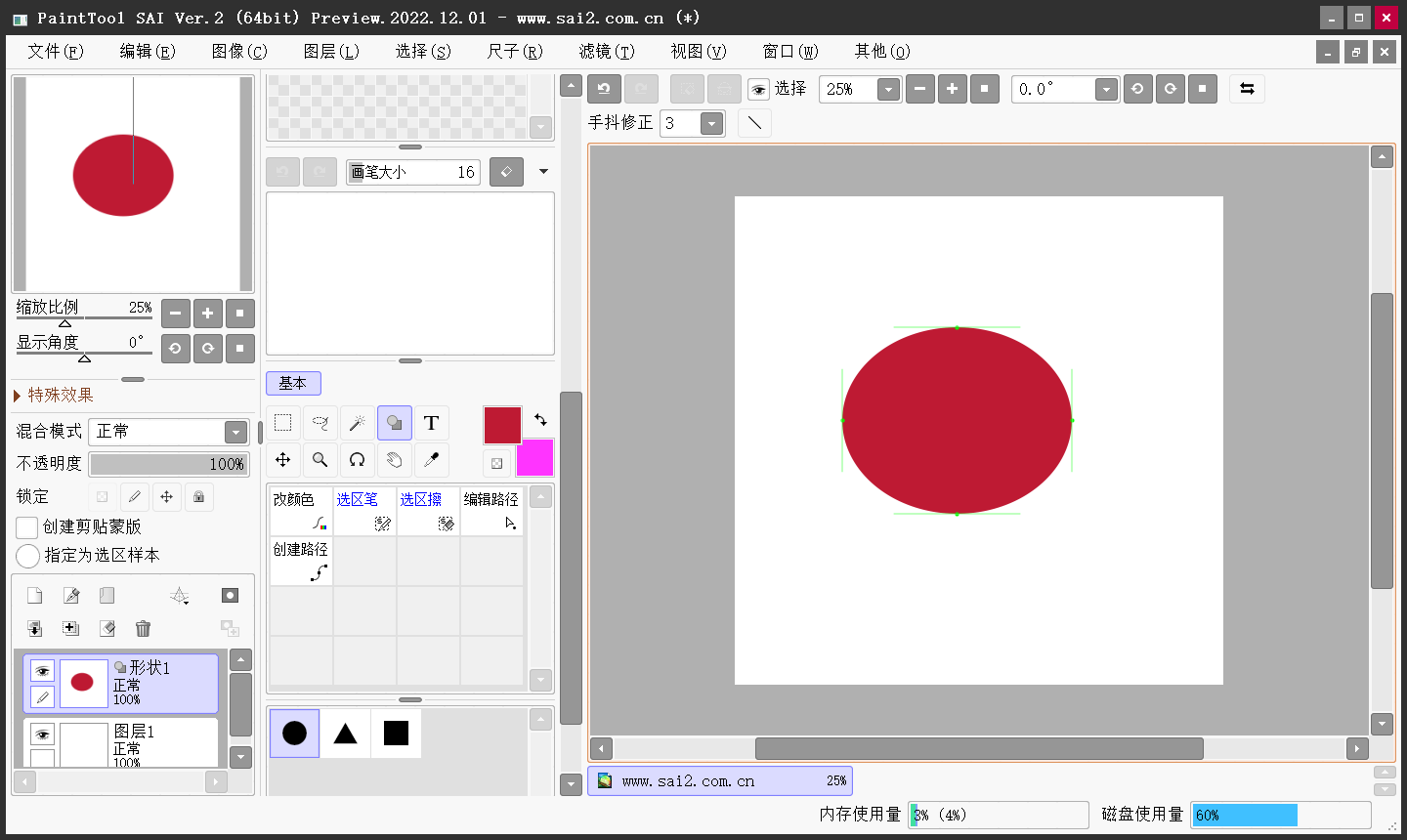This screenshot has width=1407, height=840.
Task: Click the www.sai2.com.cn document tab
Action: [720, 781]
